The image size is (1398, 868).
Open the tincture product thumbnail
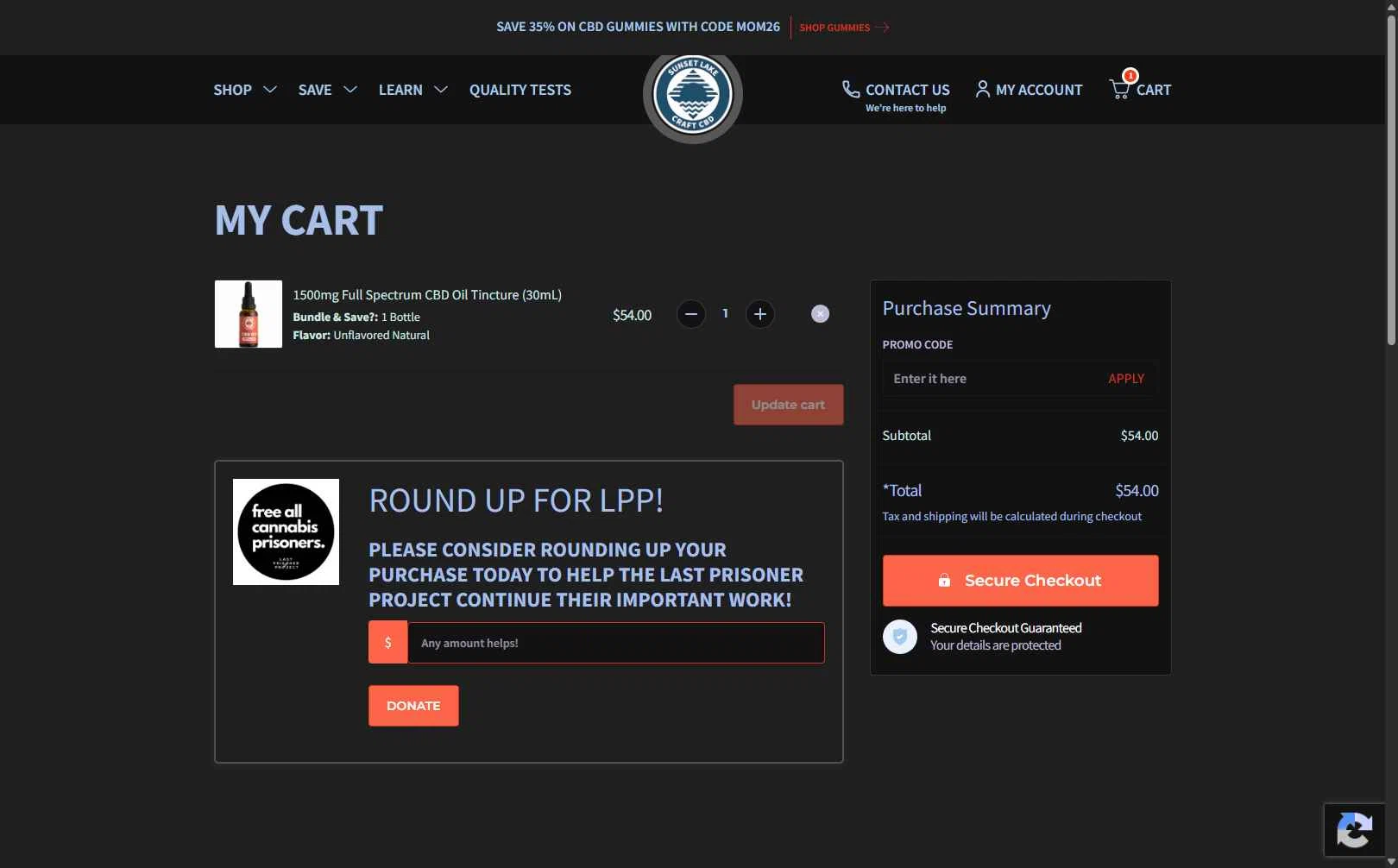[249, 314]
